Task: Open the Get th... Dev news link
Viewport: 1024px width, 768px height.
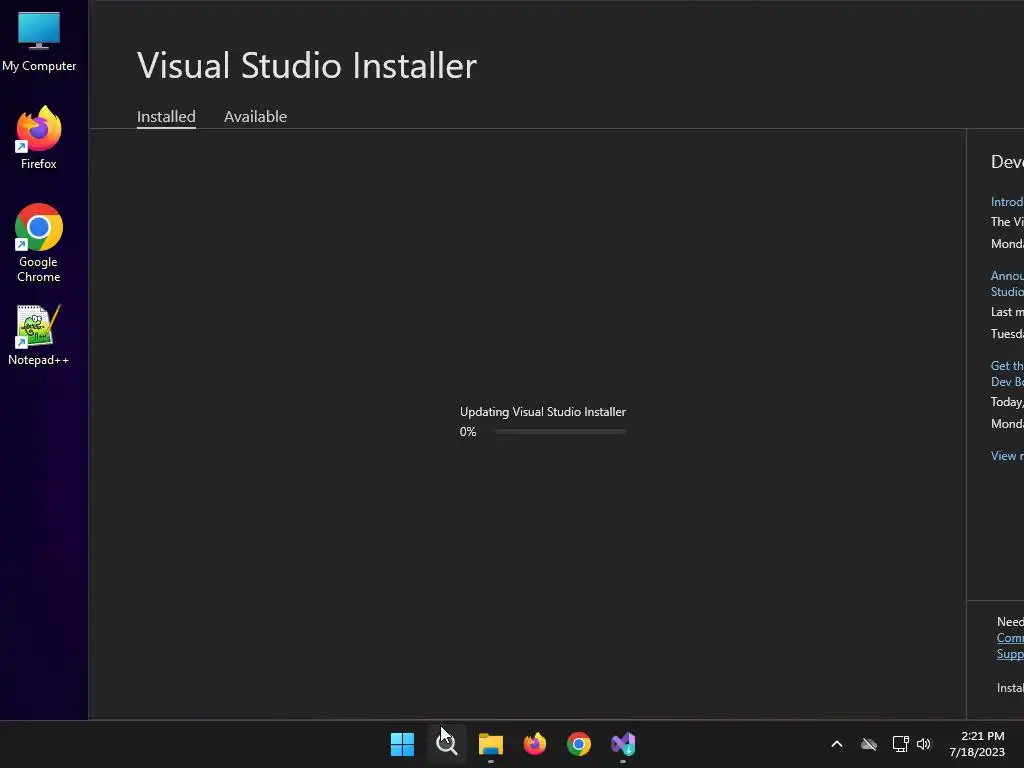Action: [1007, 374]
